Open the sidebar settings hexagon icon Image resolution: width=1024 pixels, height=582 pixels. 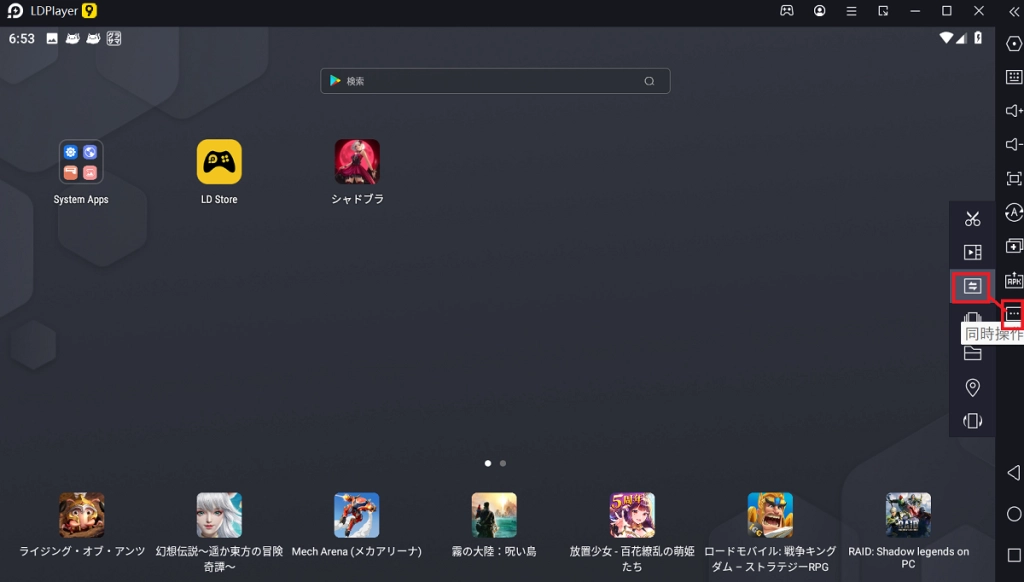(x=1014, y=44)
